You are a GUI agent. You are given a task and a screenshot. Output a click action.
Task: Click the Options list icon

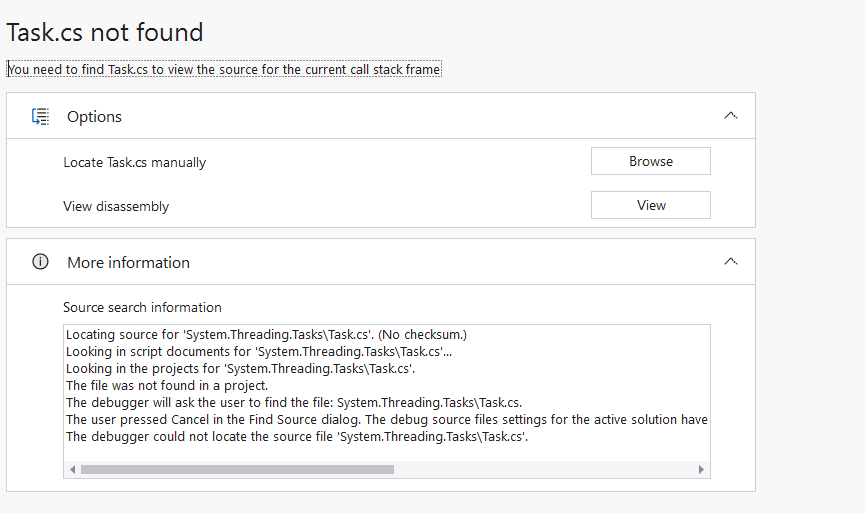pos(40,116)
